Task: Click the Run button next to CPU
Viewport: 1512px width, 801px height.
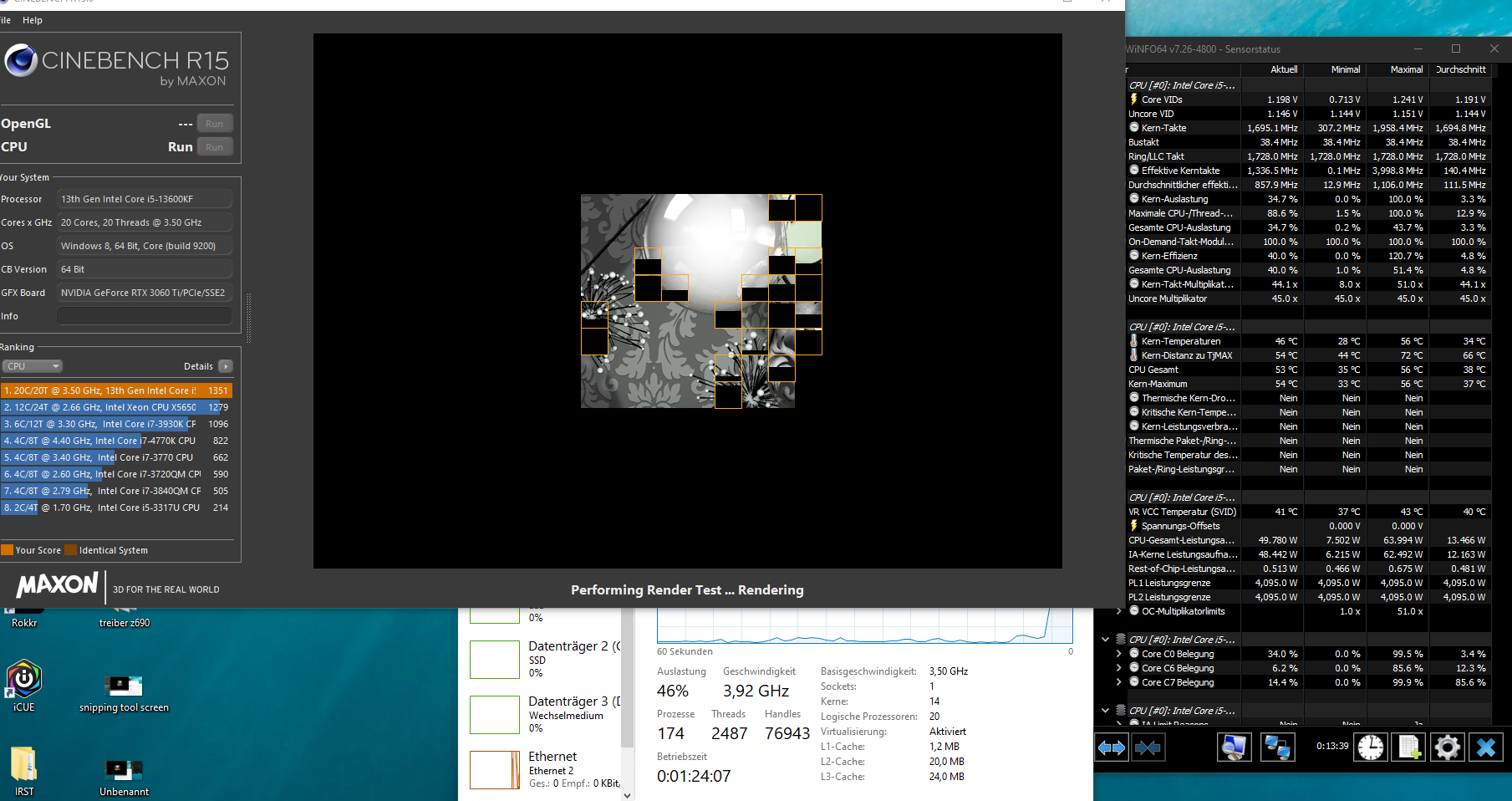Action: pos(215,147)
